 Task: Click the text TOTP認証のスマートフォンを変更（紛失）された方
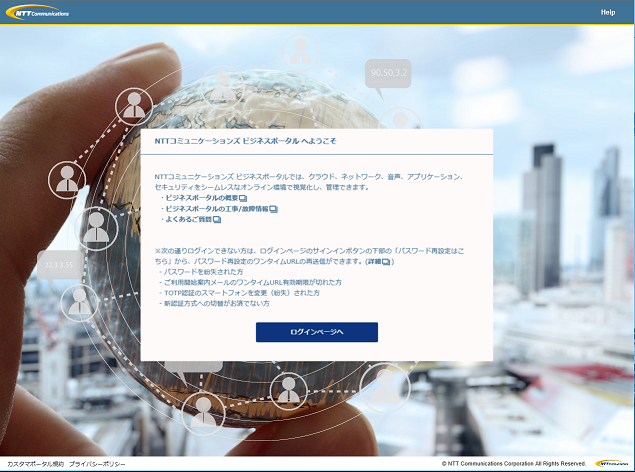[x=242, y=293]
